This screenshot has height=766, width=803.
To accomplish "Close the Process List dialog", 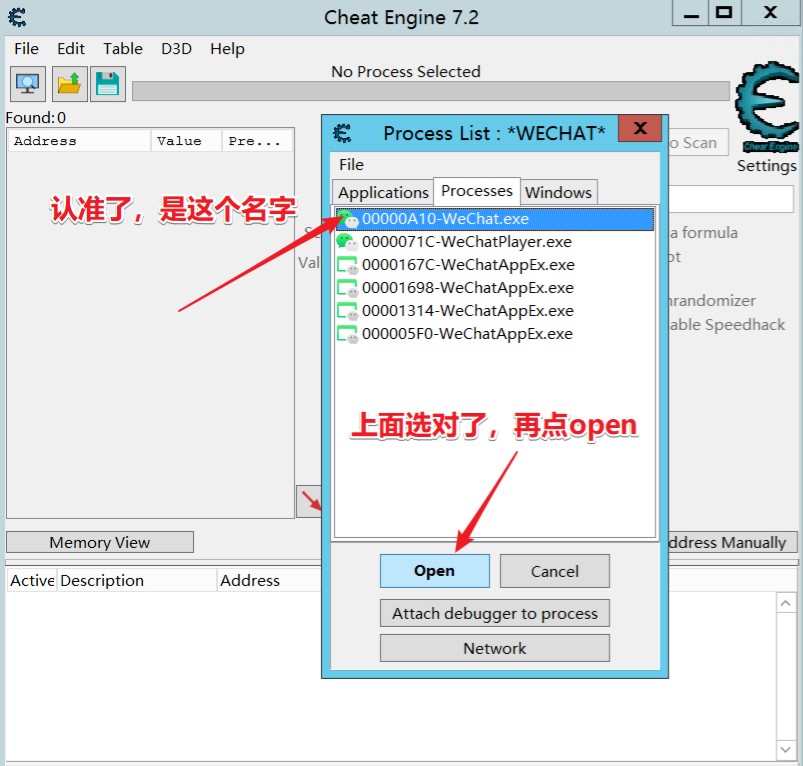I will (639, 129).
